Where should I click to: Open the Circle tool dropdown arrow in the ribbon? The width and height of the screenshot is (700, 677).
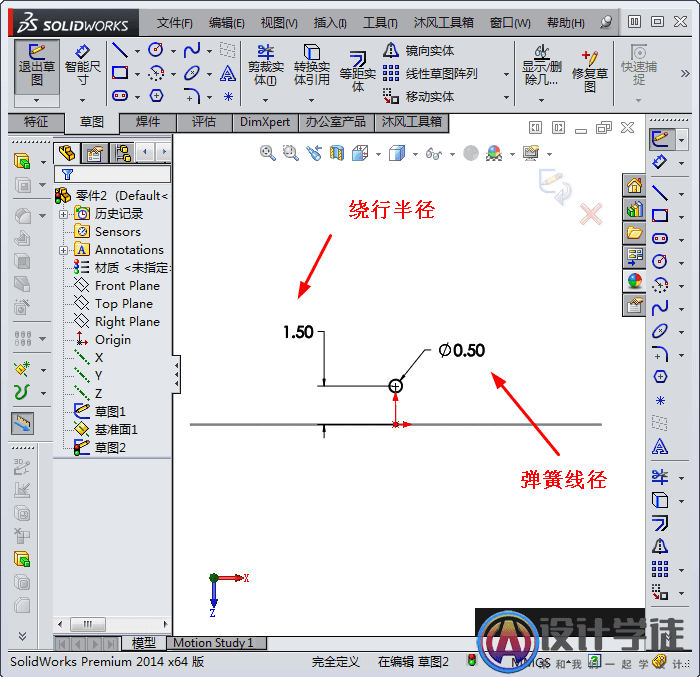click(173, 51)
